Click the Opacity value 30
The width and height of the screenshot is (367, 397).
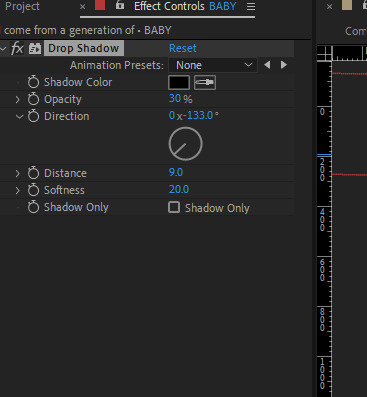pos(175,98)
